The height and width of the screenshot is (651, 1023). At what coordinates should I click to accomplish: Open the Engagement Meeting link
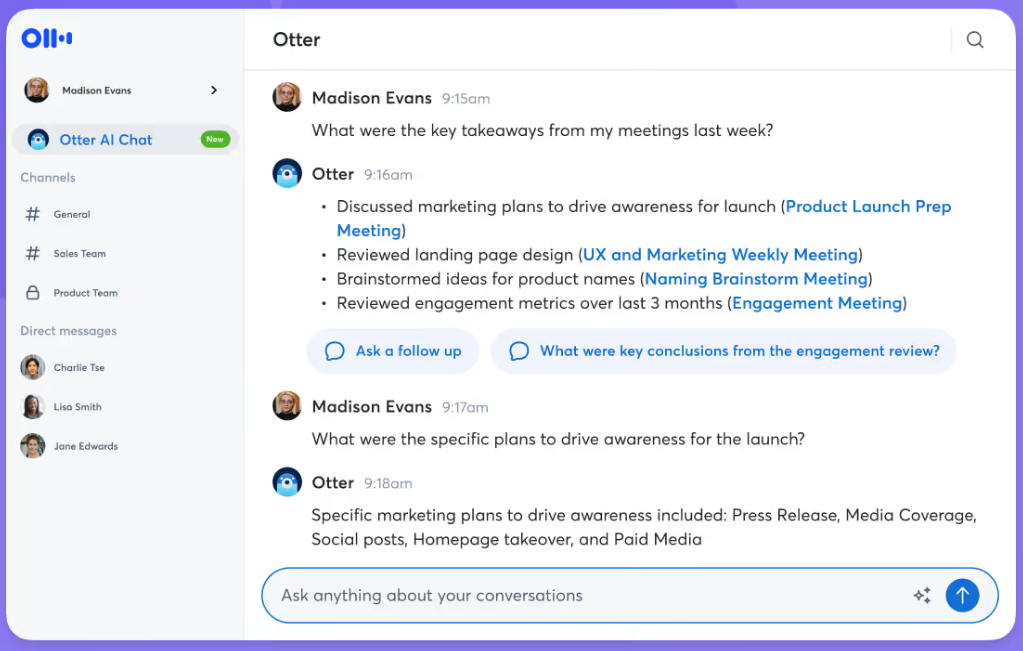[817, 303]
